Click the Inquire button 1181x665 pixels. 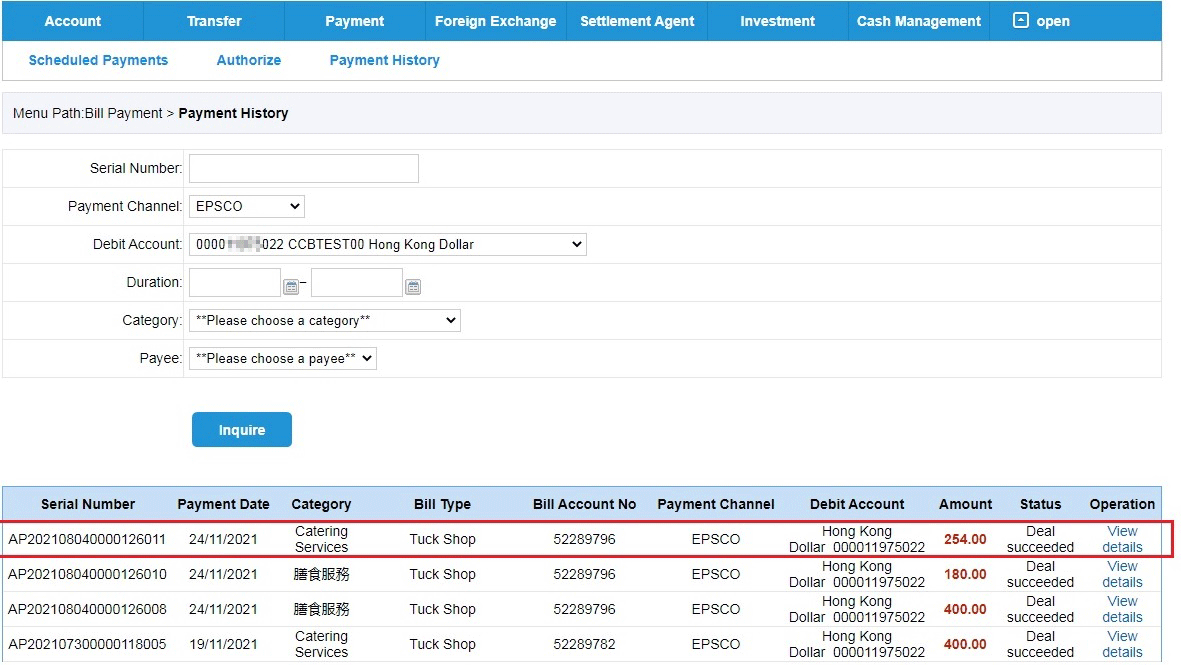(x=242, y=429)
